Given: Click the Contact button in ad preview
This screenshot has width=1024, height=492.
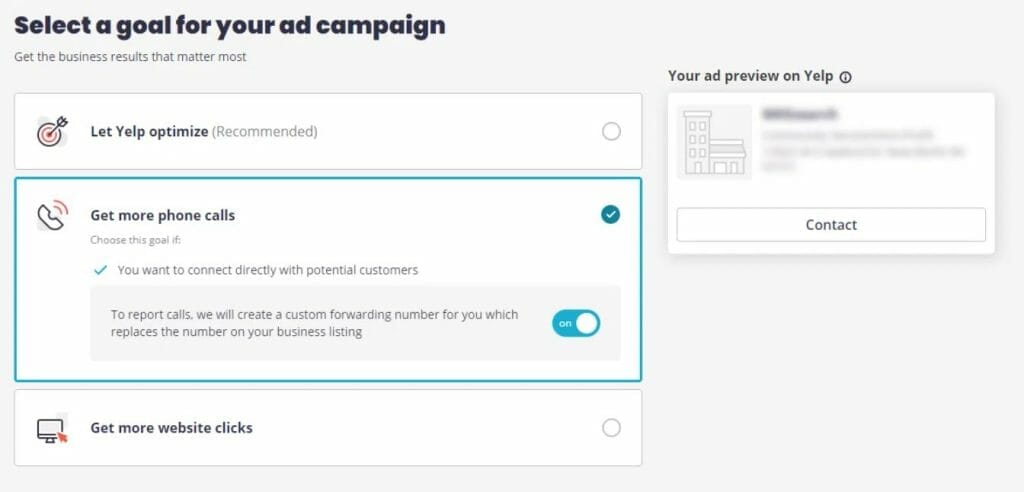Looking at the screenshot, I should point(831,225).
